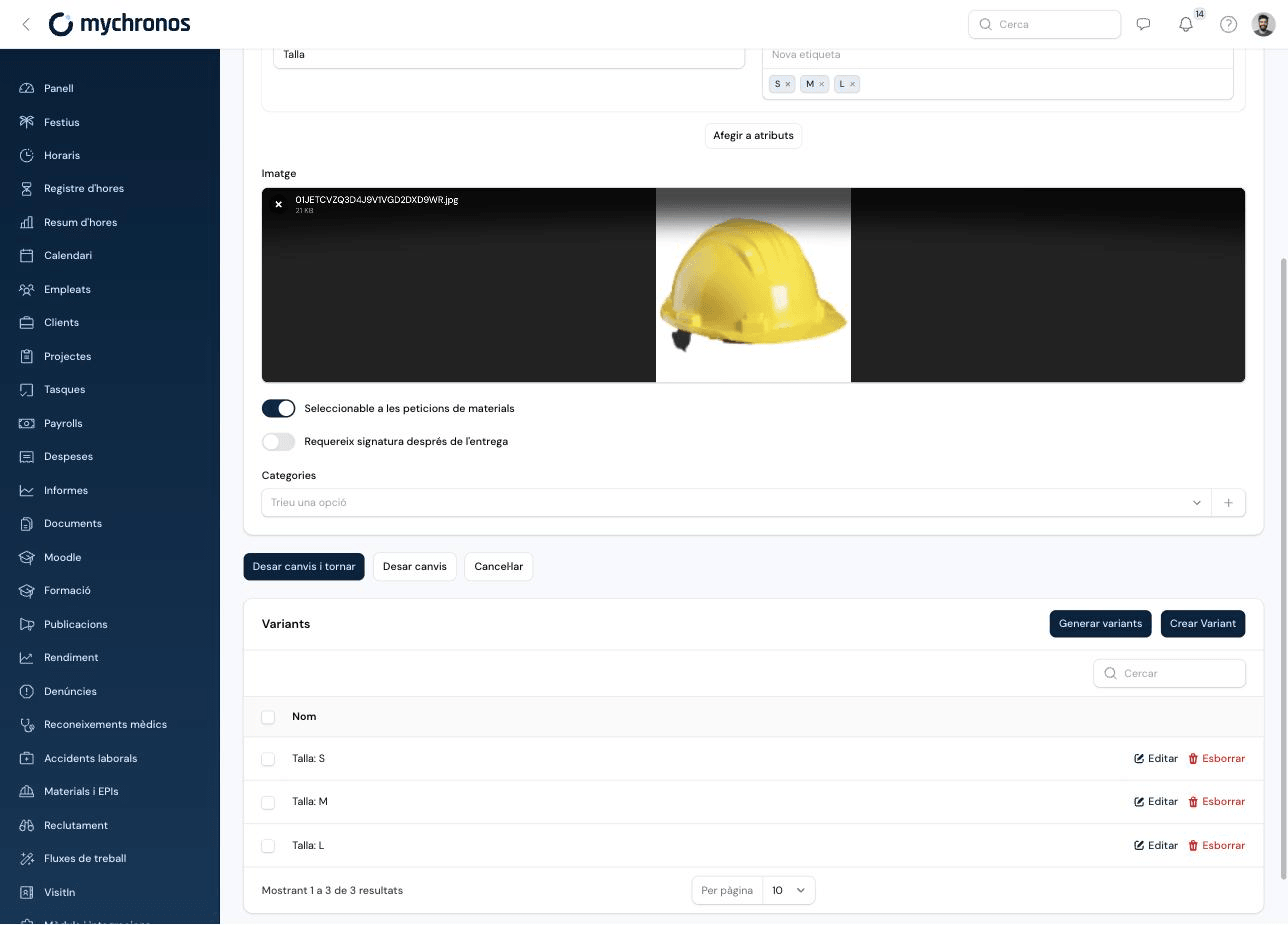Screen dimensions: 1288x925
Task: Remove the M size tag
Action: click(x=822, y=84)
